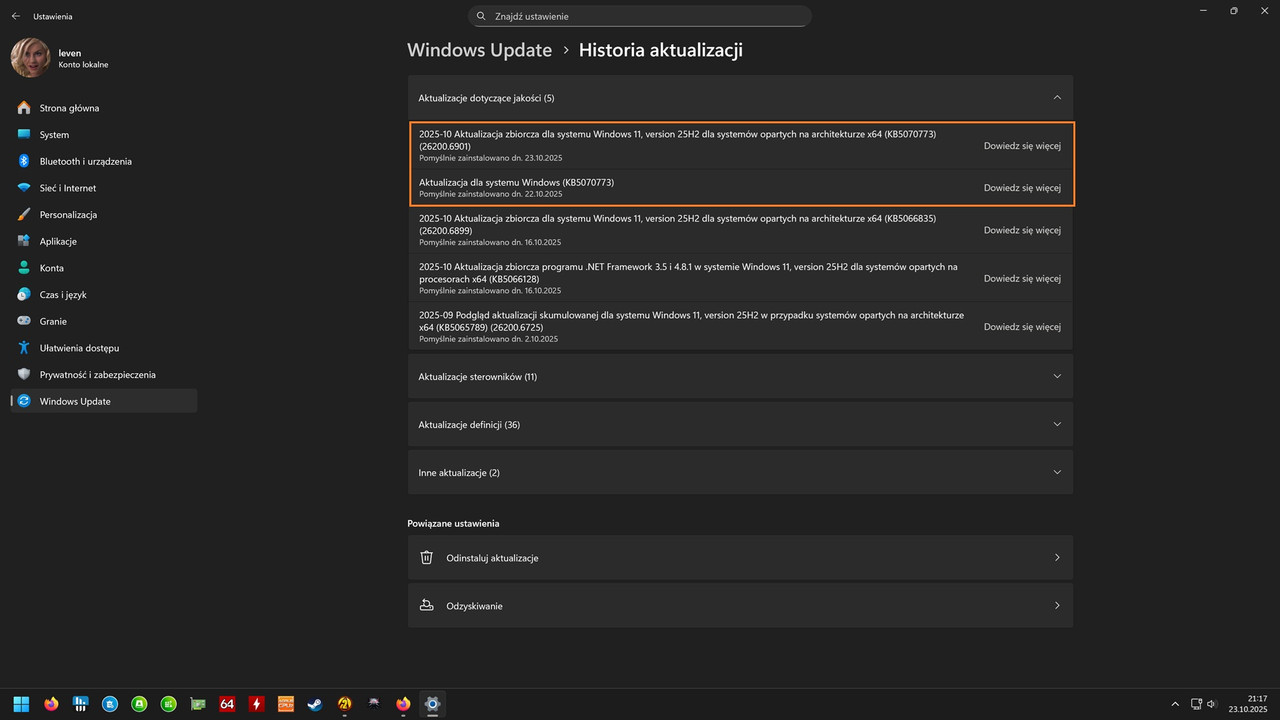Click the Konto lokalne label under leven
The image size is (1280, 720).
(83, 65)
